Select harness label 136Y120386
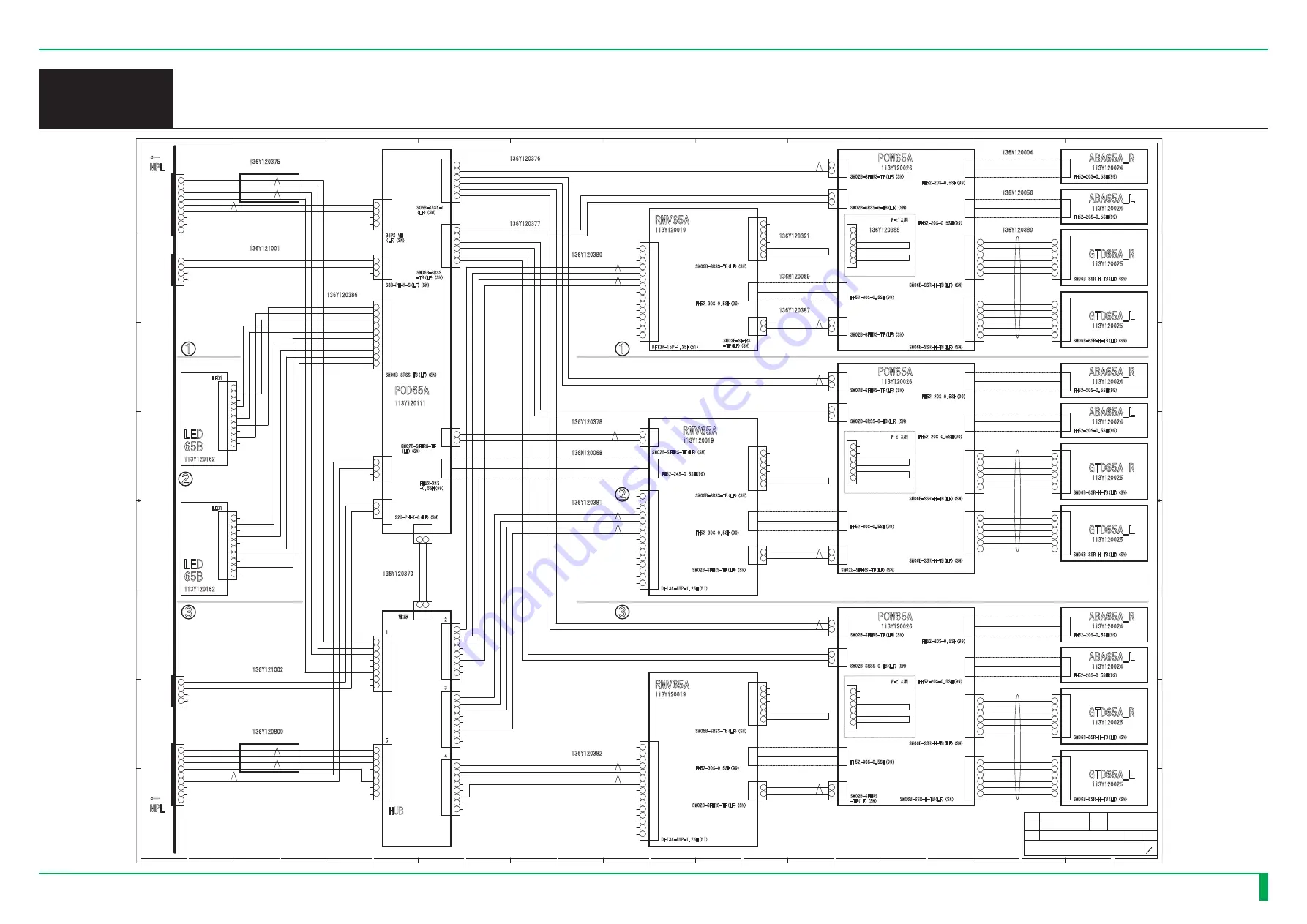Image resolution: width=1307 pixels, height=924 pixels. point(342,295)
